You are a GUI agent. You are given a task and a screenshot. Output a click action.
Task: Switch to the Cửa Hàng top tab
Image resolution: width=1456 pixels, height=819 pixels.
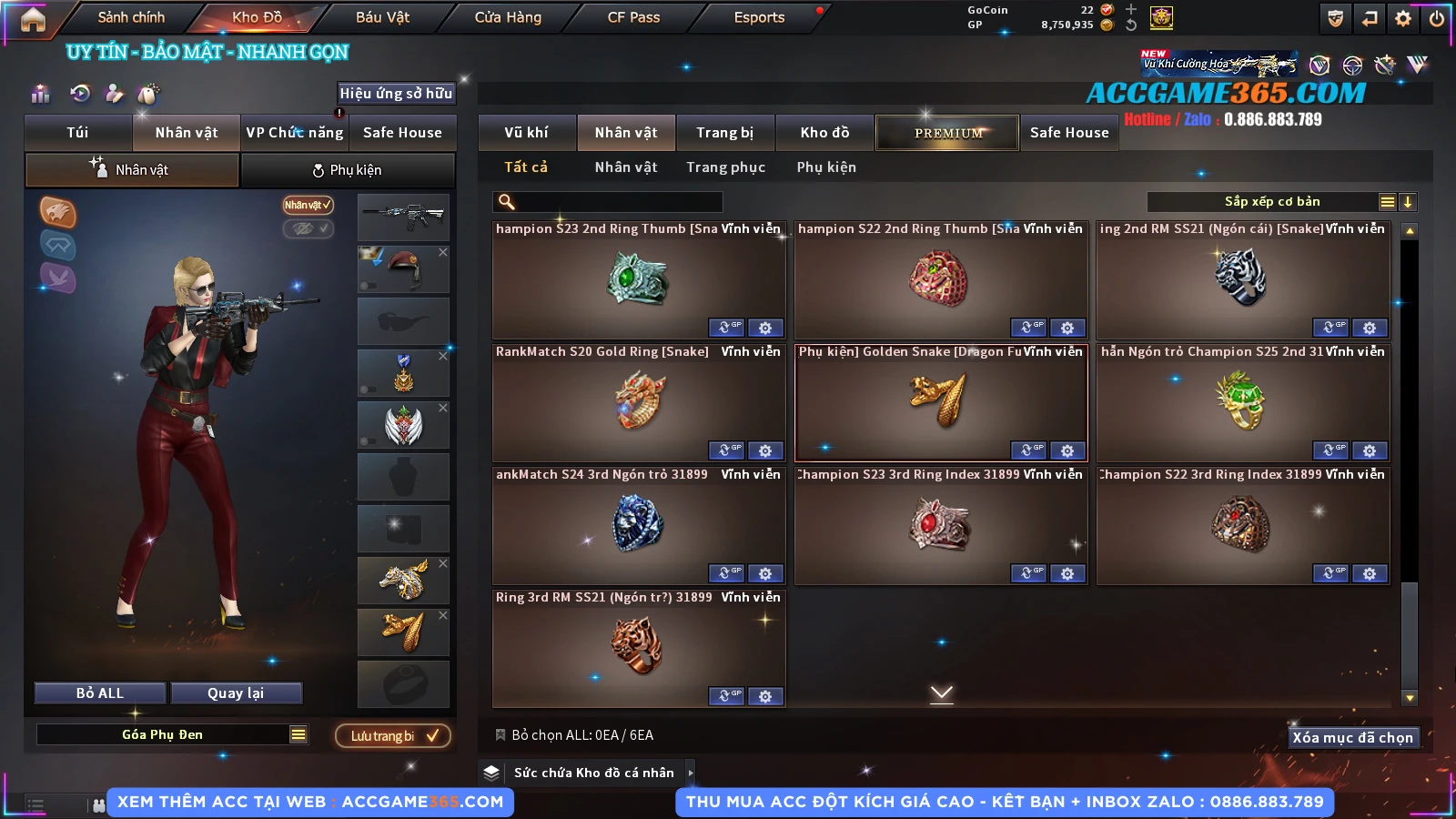point(508,17)
